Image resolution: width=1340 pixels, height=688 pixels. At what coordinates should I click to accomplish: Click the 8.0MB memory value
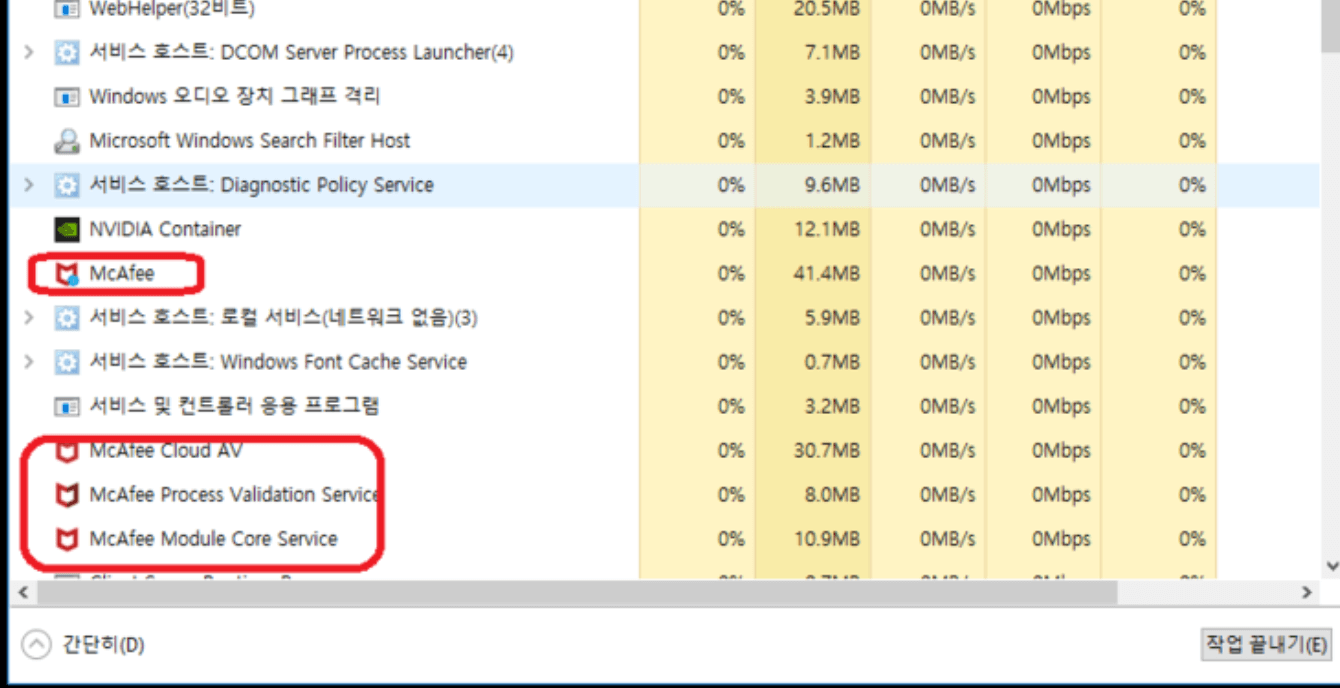tap(832, 495)
